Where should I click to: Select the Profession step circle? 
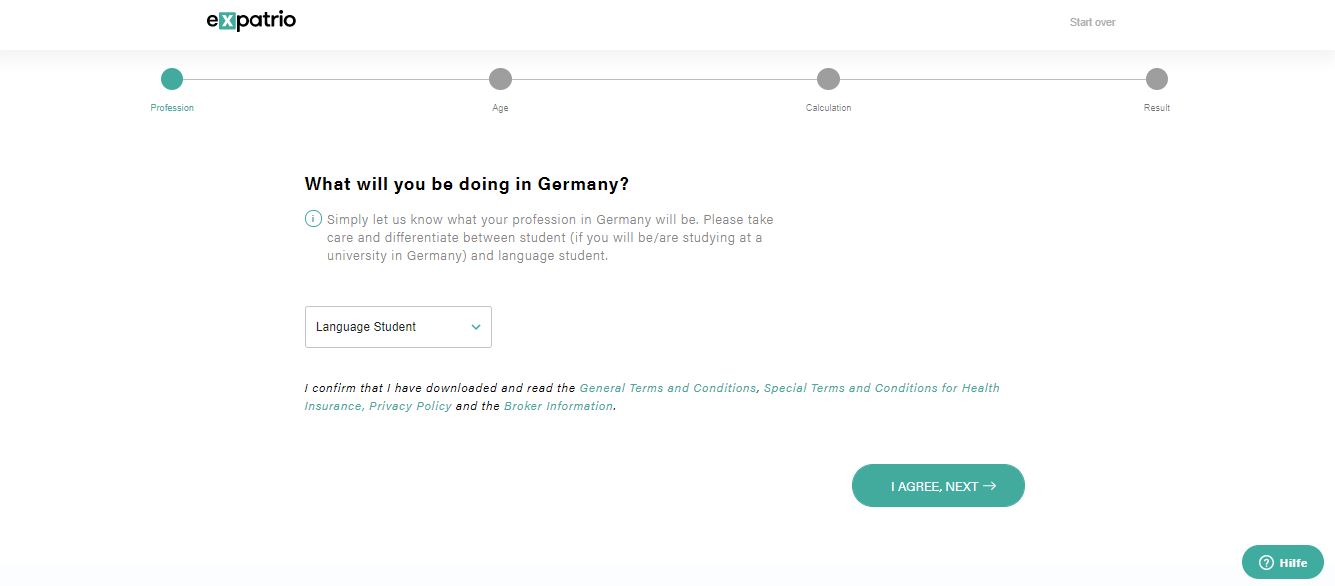[172, 79]
